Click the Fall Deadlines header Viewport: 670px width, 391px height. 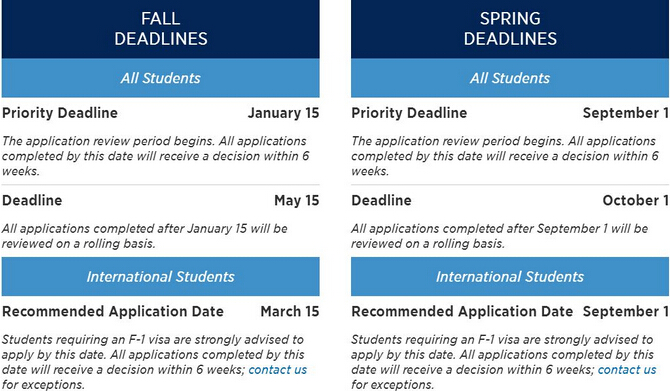[161, 29]
